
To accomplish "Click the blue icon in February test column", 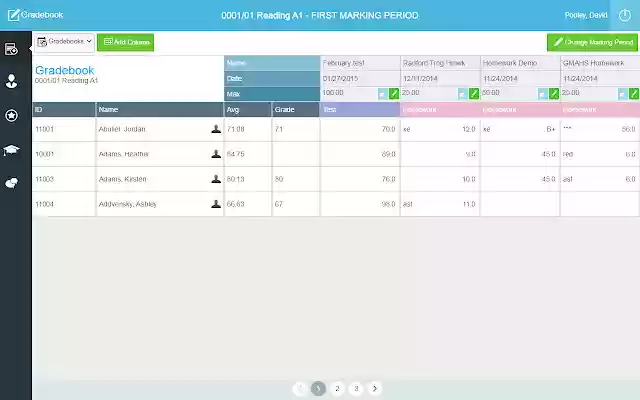I will [382, 94].
